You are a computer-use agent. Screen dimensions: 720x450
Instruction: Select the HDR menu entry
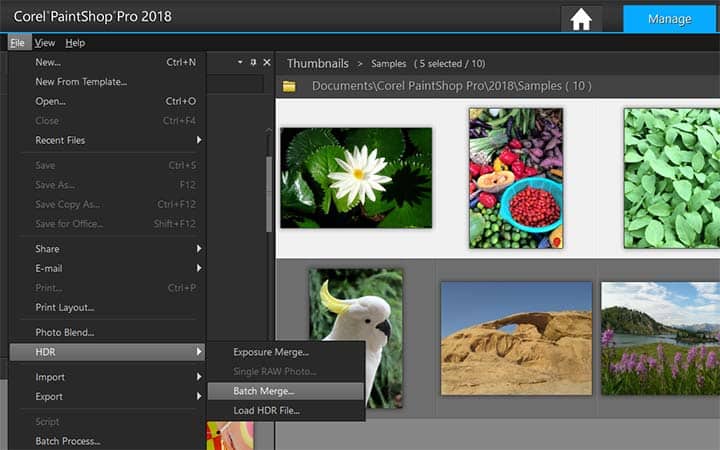click(107, 352)
